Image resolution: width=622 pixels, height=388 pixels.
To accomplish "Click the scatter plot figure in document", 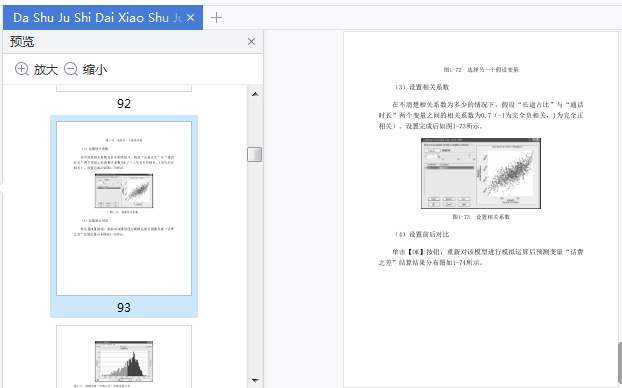I will point(481,173).
